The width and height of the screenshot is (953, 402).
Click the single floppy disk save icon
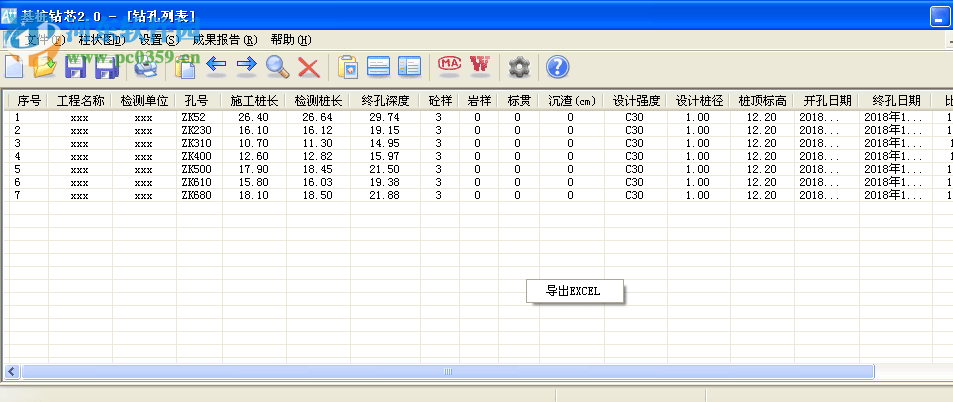(76, 66)
